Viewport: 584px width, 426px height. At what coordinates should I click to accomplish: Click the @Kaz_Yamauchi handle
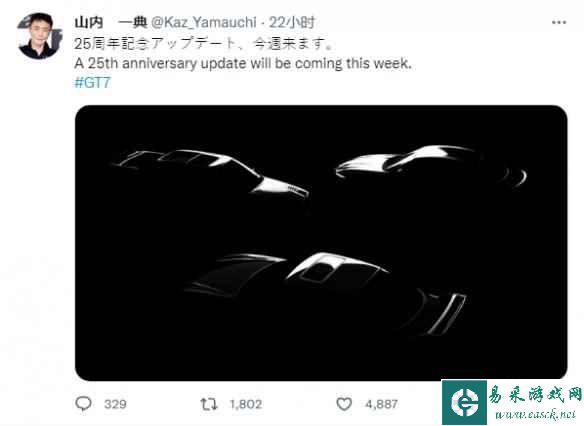pyautogui.click(x=204, y=23)
